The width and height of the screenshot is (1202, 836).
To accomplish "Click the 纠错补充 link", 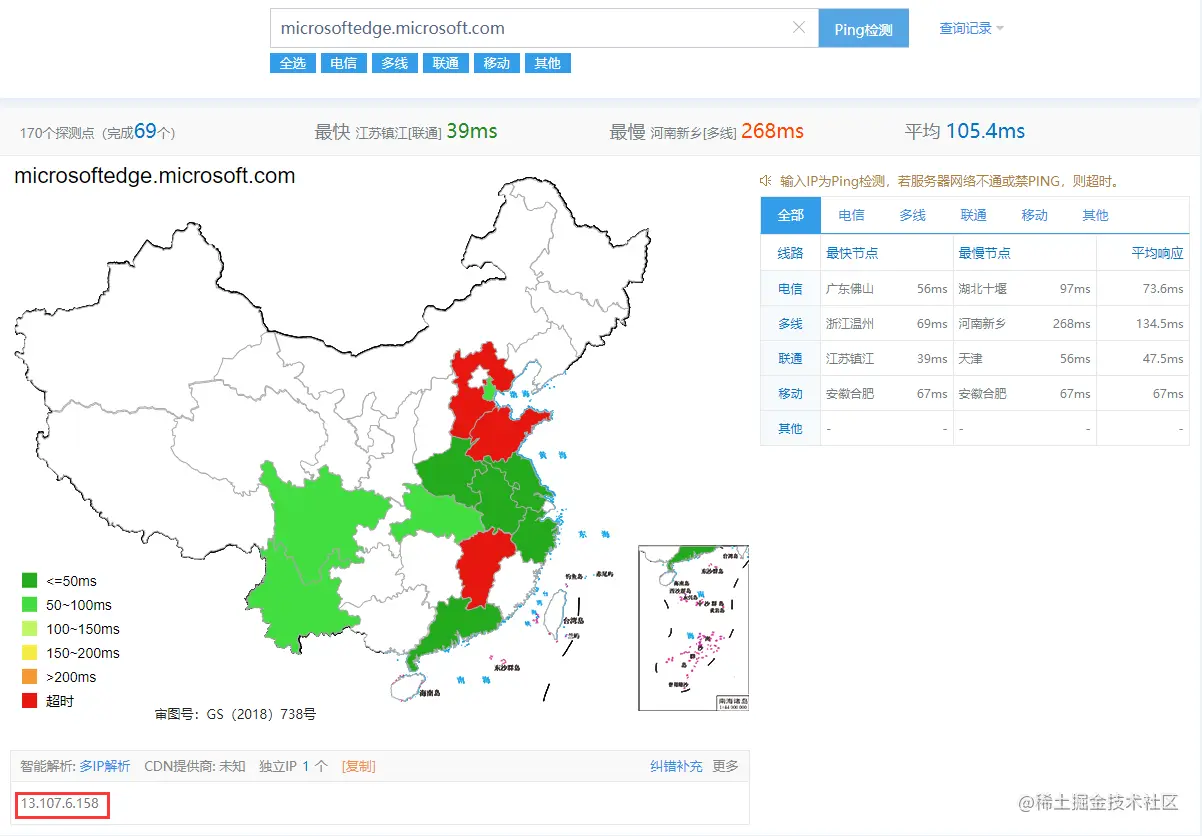I will [x=676, y=766].
